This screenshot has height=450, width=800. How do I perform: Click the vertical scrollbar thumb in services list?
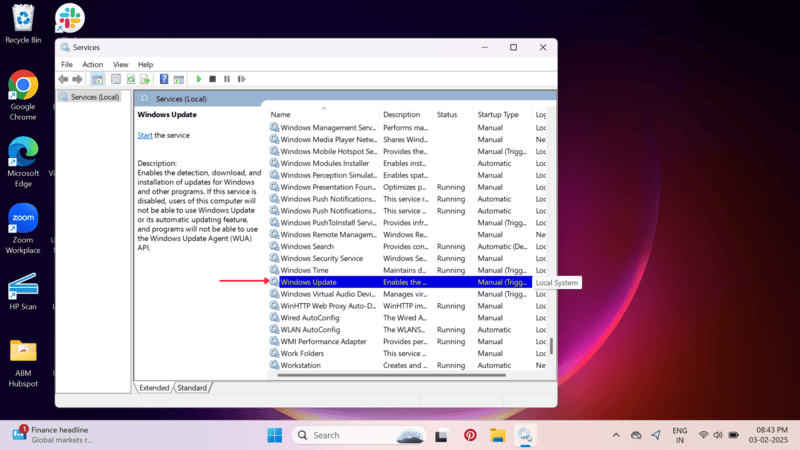pyautogui.click(x=551, y=346)
